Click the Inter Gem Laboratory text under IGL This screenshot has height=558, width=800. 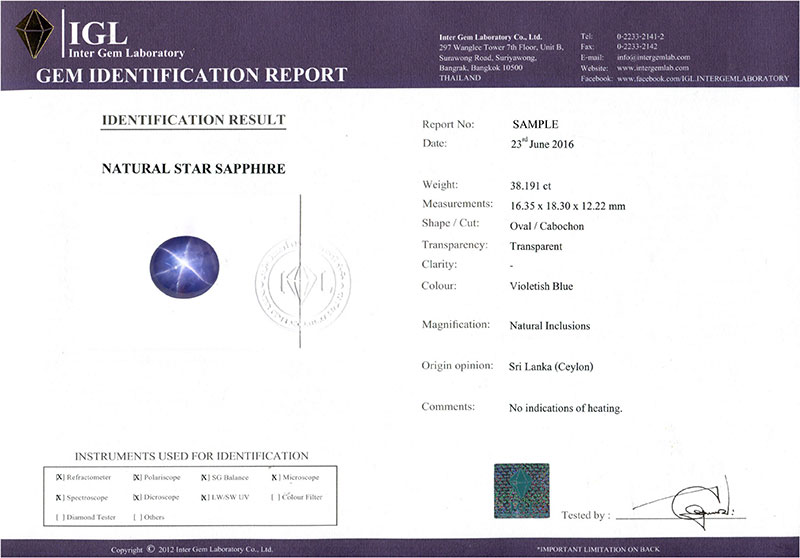127,53
